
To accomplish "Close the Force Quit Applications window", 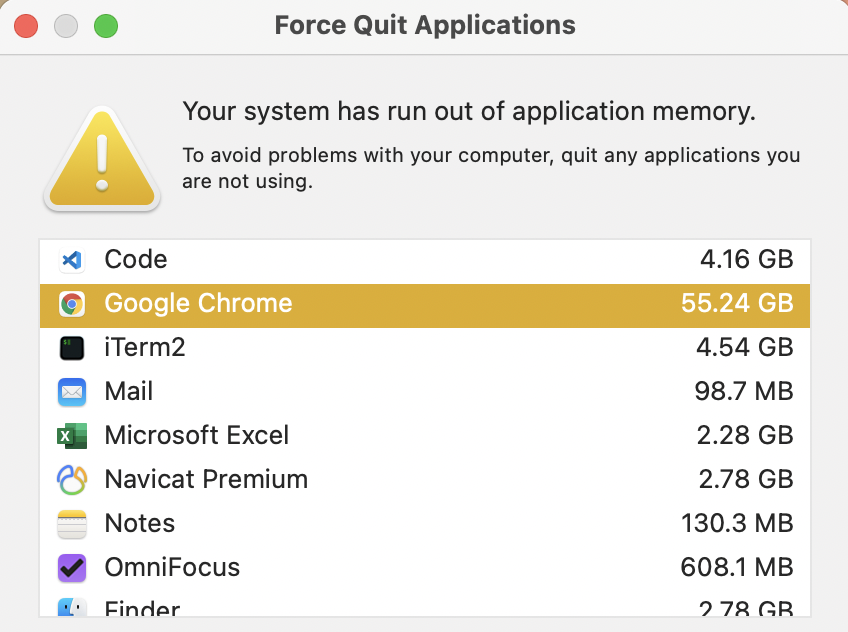I will (27, 27).
